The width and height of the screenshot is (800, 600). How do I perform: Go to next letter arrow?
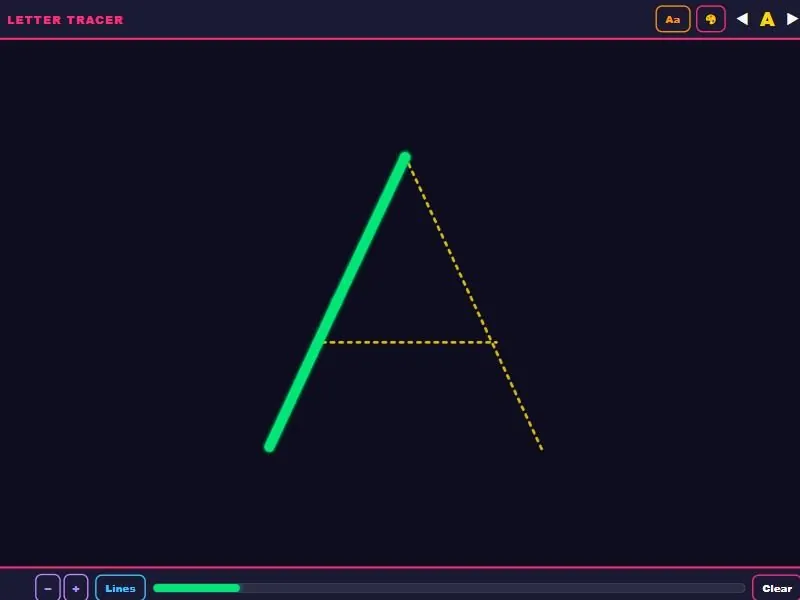click(792, 19)
